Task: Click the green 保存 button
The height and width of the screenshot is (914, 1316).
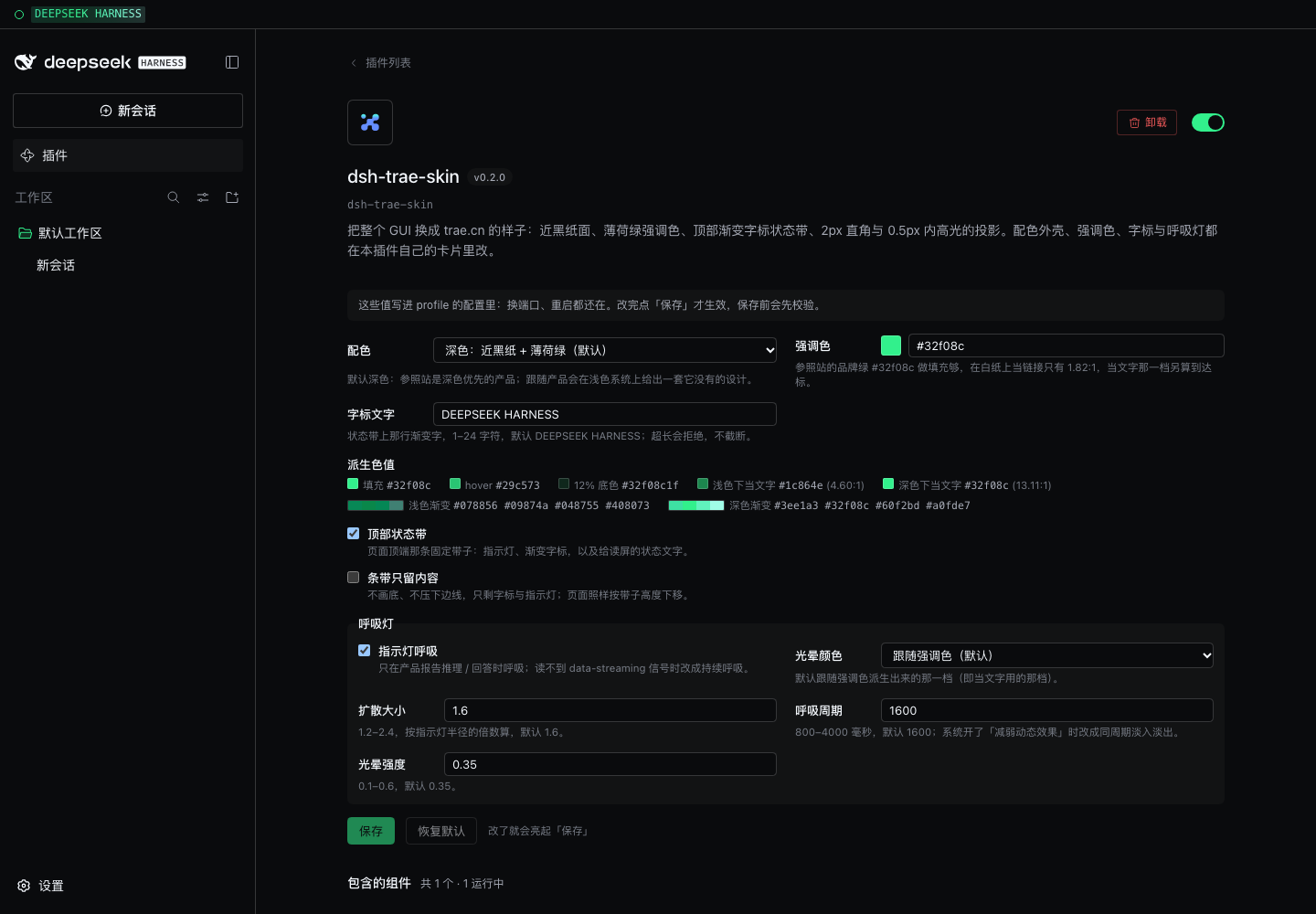Action: click(371, 831)
